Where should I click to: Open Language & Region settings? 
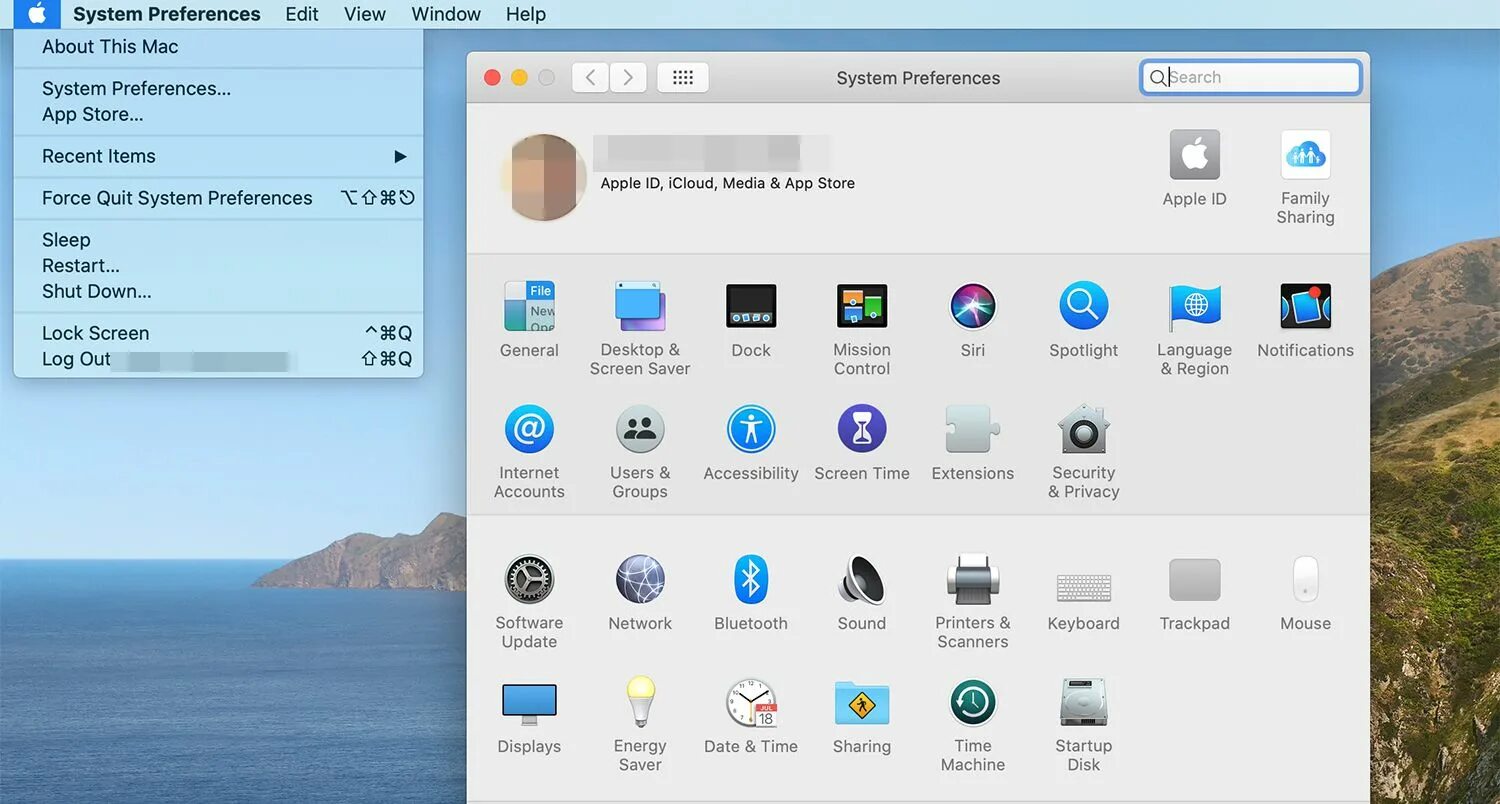click(1194, 328)
